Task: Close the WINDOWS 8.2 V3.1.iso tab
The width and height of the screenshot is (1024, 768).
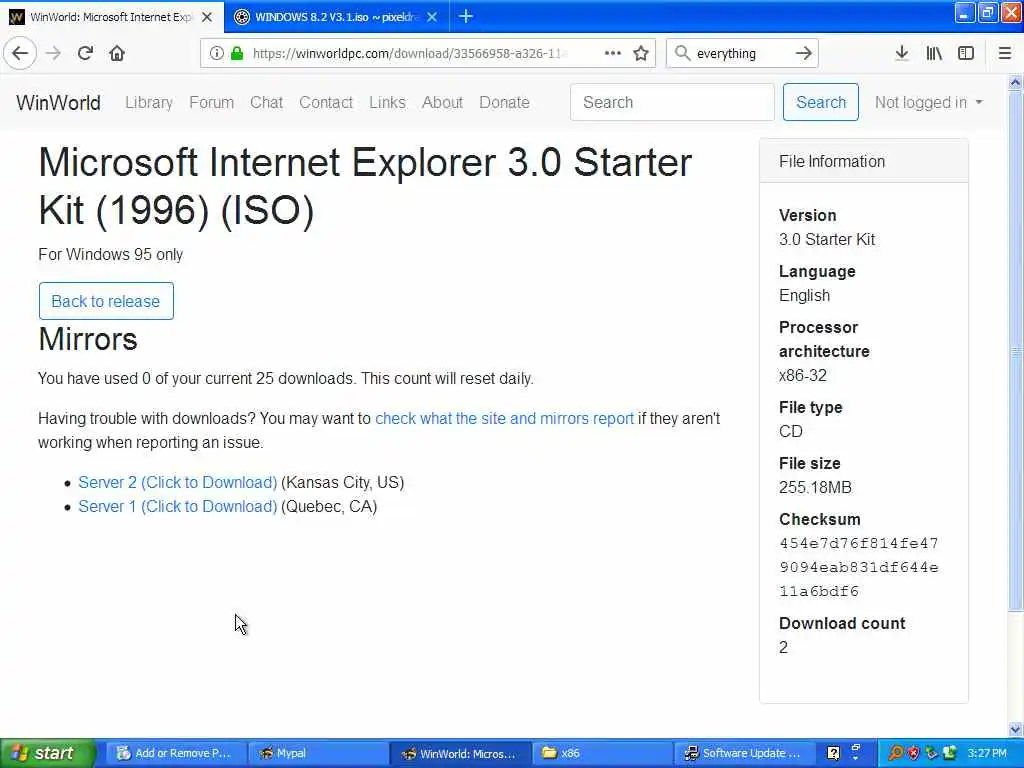Action: pos(432,17)
